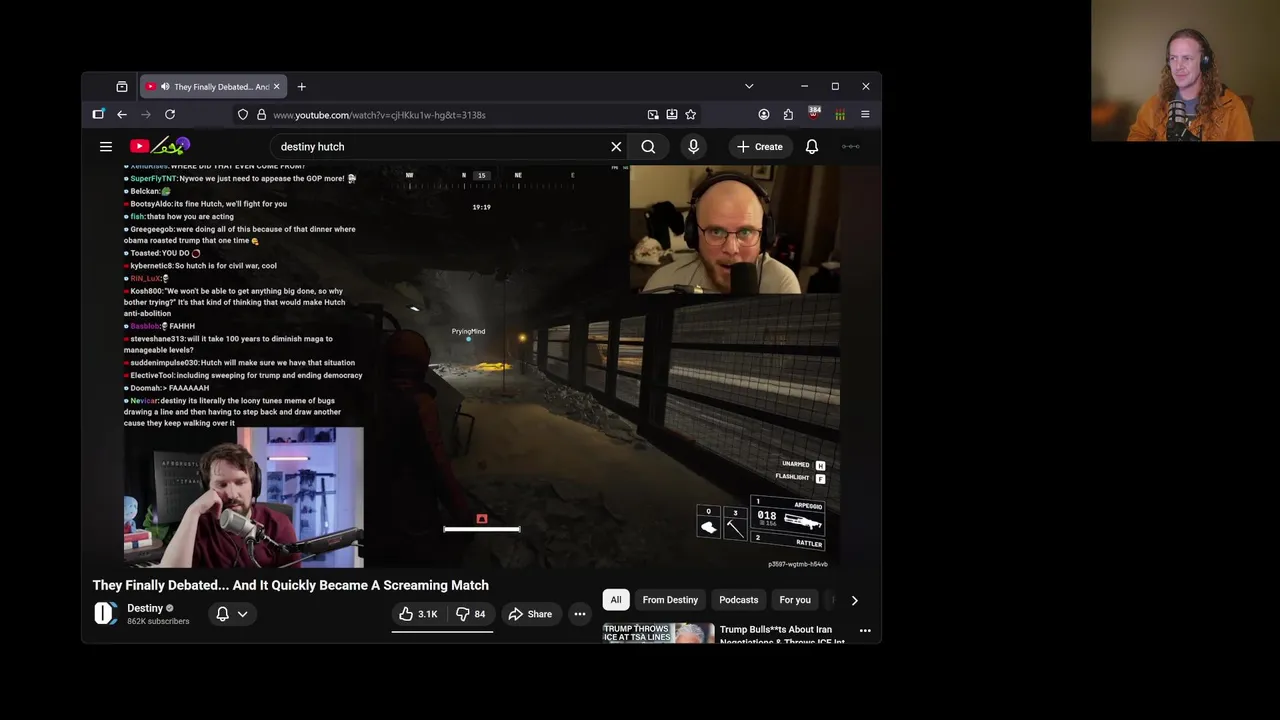Click the browser forward arrow

[146, 115]
